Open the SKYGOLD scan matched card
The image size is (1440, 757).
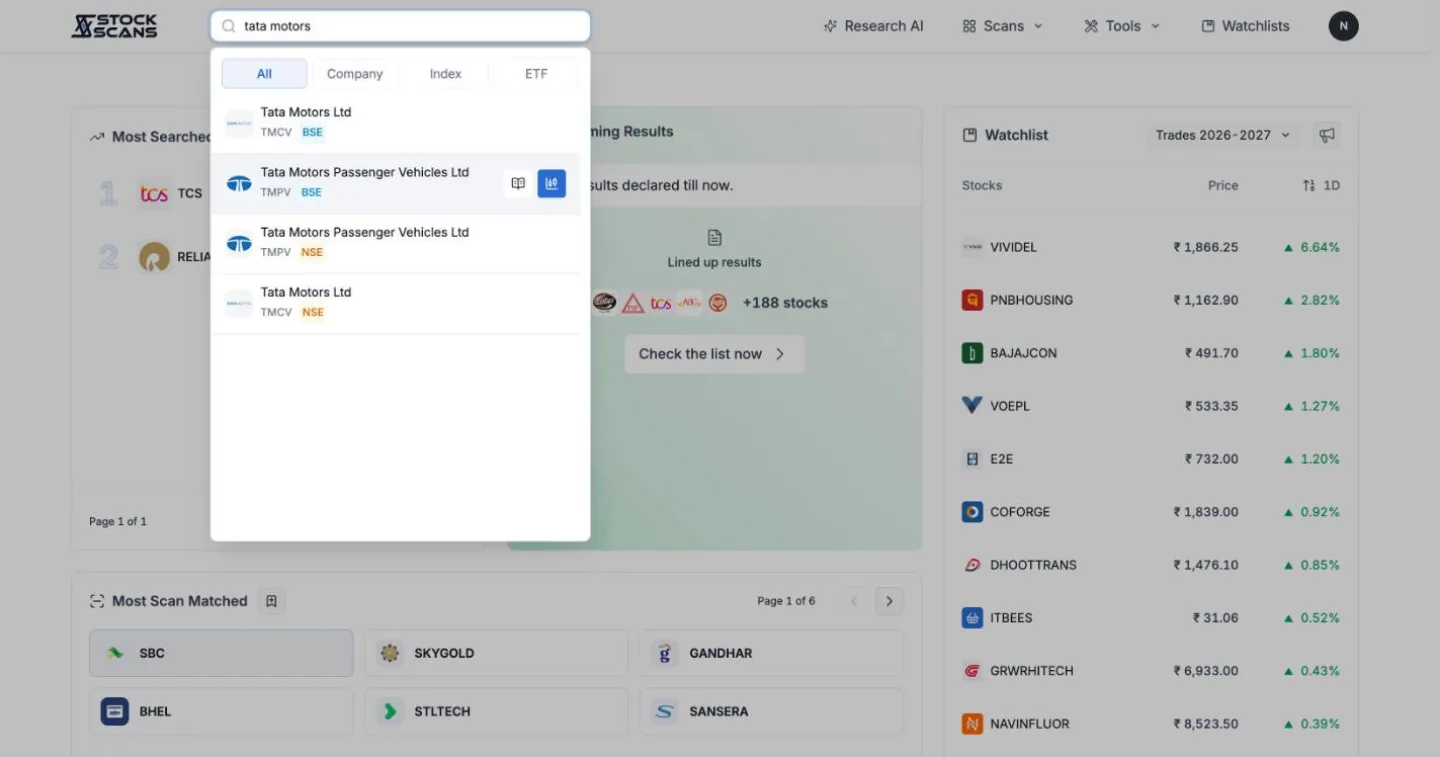496,653
